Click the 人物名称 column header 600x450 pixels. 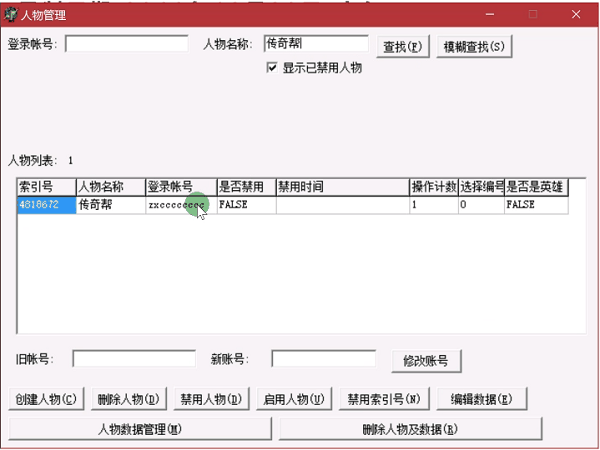click(x=110, y=187)
